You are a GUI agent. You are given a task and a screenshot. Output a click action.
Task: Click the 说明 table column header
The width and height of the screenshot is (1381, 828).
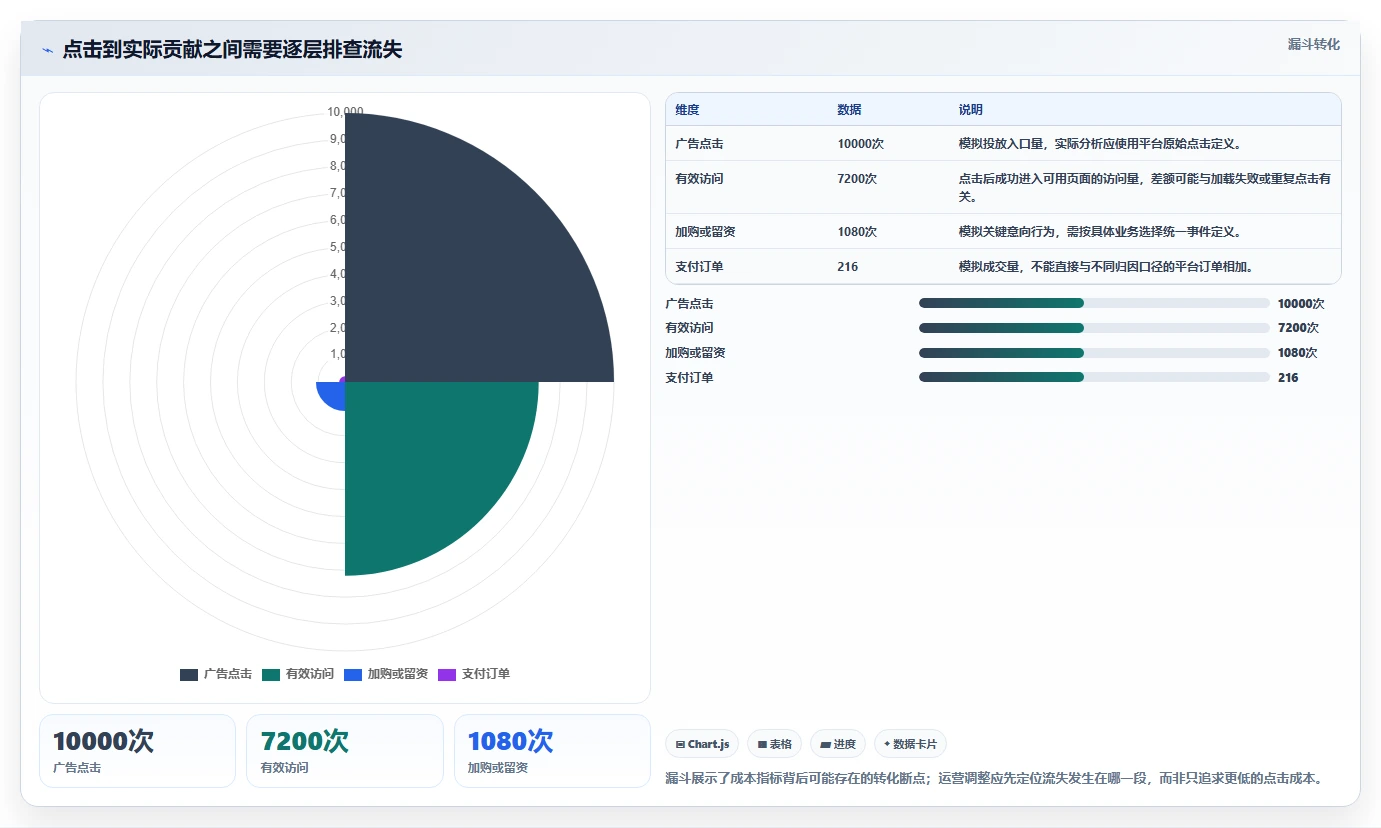970,110
